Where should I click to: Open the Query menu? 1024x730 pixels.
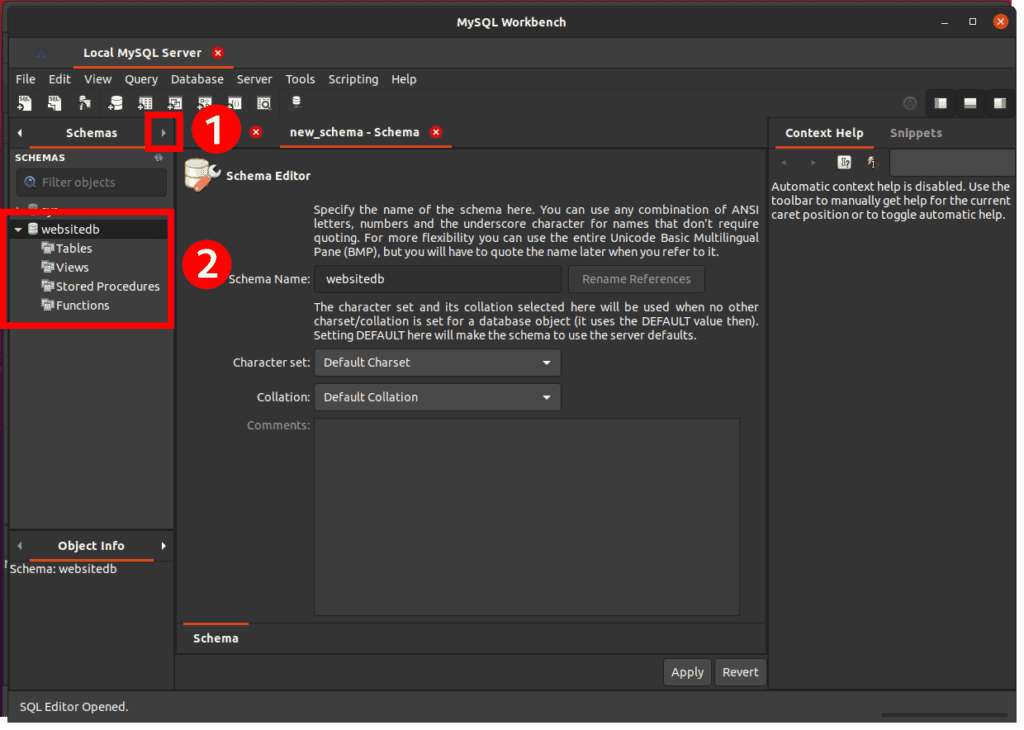141,79
